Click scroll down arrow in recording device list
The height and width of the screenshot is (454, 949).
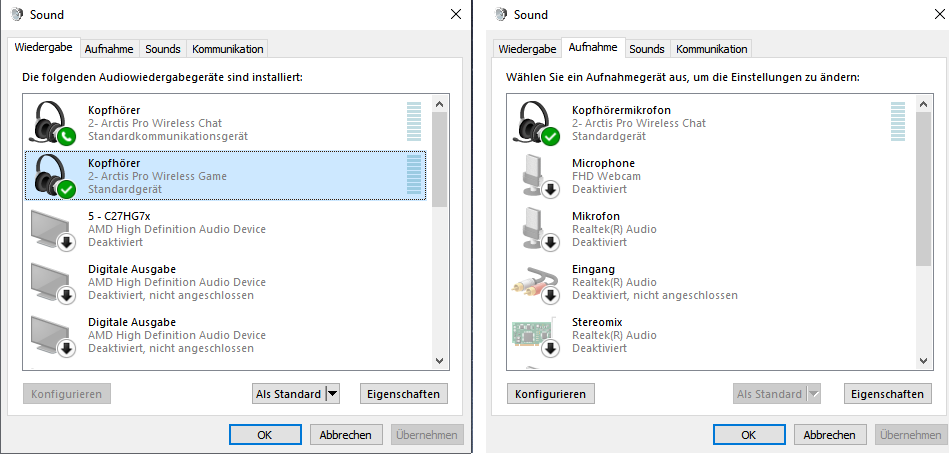point(924,361)
